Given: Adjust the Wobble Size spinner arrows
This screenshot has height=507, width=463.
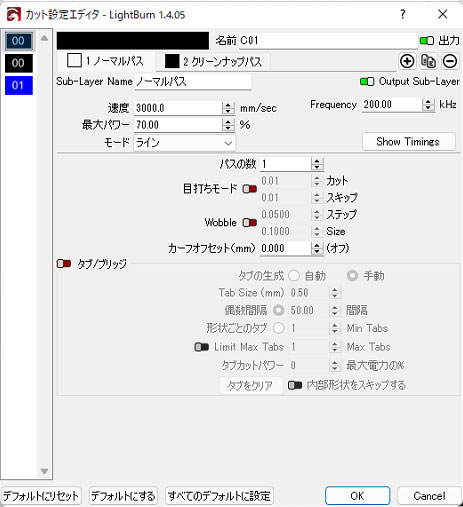Looking at the screenshot, I should click(x=317, y=231).
